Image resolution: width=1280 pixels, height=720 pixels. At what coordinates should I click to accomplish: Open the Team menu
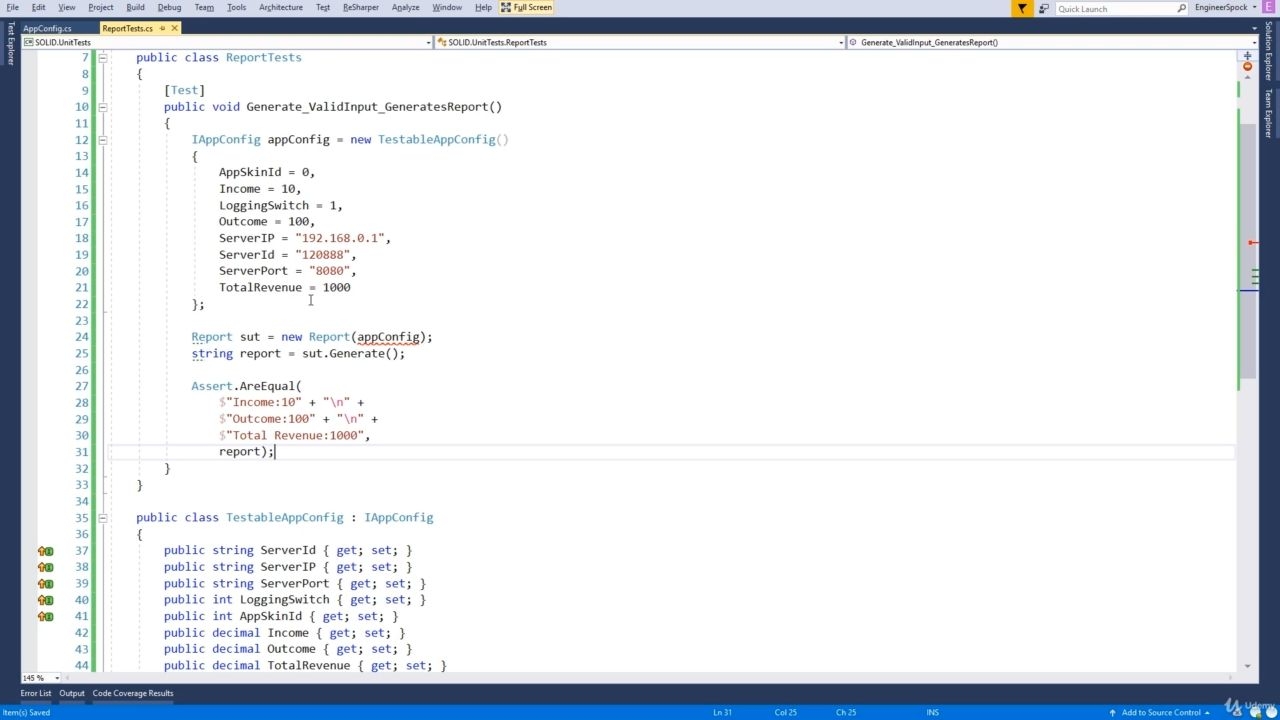[204, 8]
